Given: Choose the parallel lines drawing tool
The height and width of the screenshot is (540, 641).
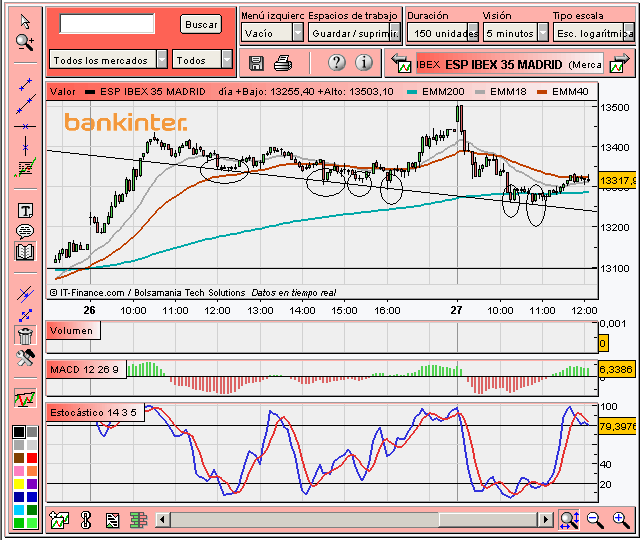Looking at the screenshot, I should coord(25,294).
